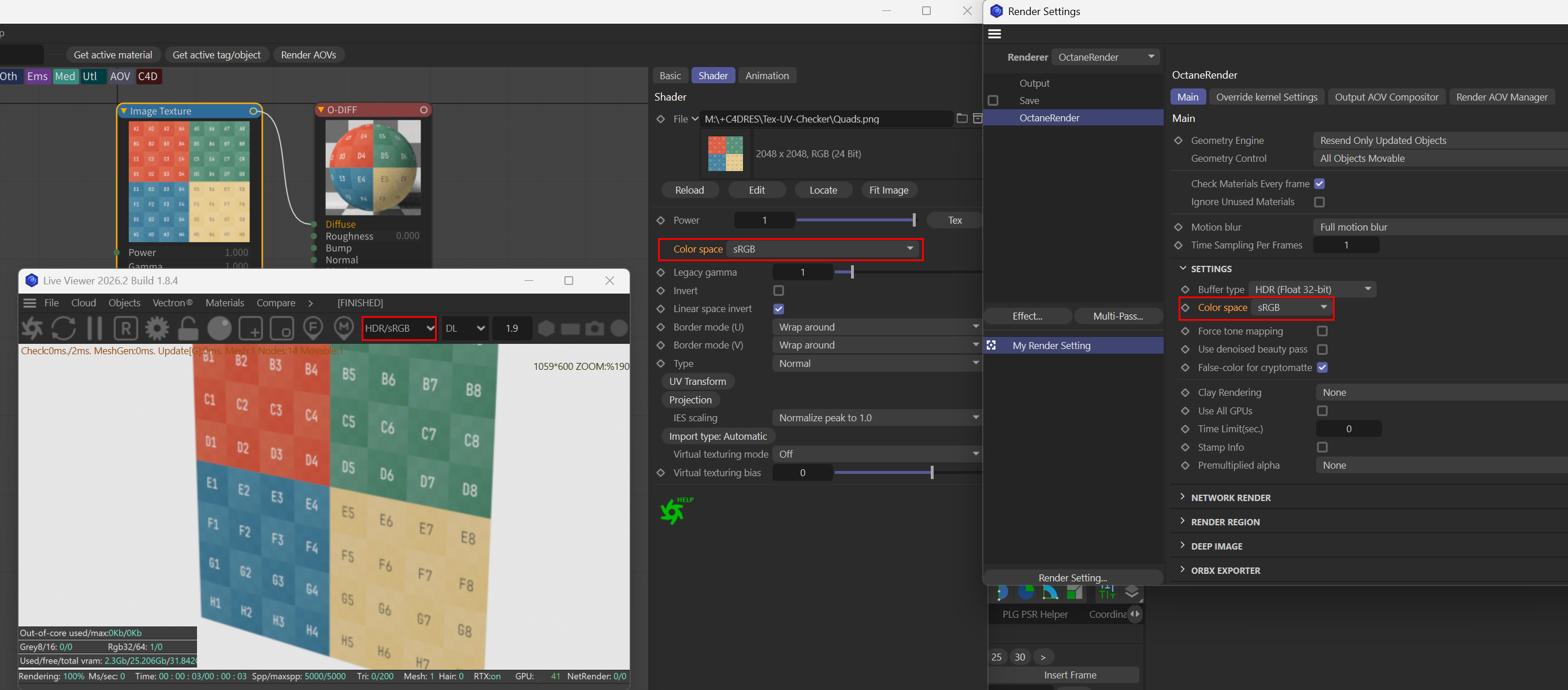1568x690 pixels.
Task: Switch to the Output AOV Compositor tab
Action: tap(1386, 97)
